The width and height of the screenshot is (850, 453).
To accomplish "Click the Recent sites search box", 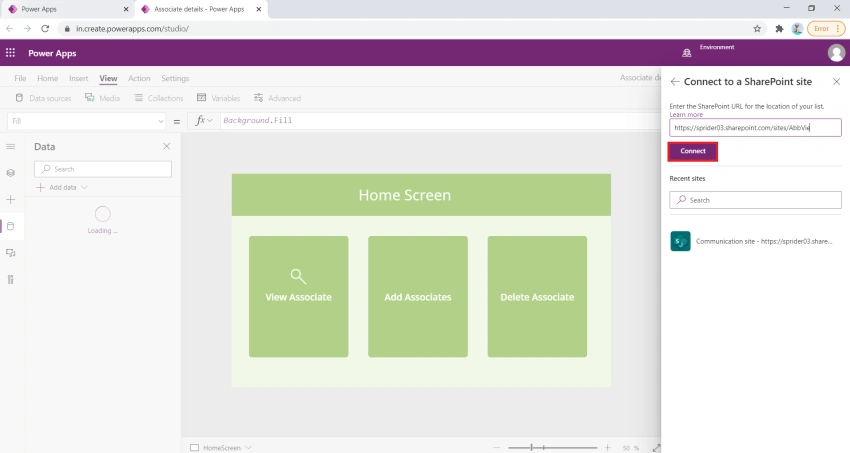I will coord(755,200).
